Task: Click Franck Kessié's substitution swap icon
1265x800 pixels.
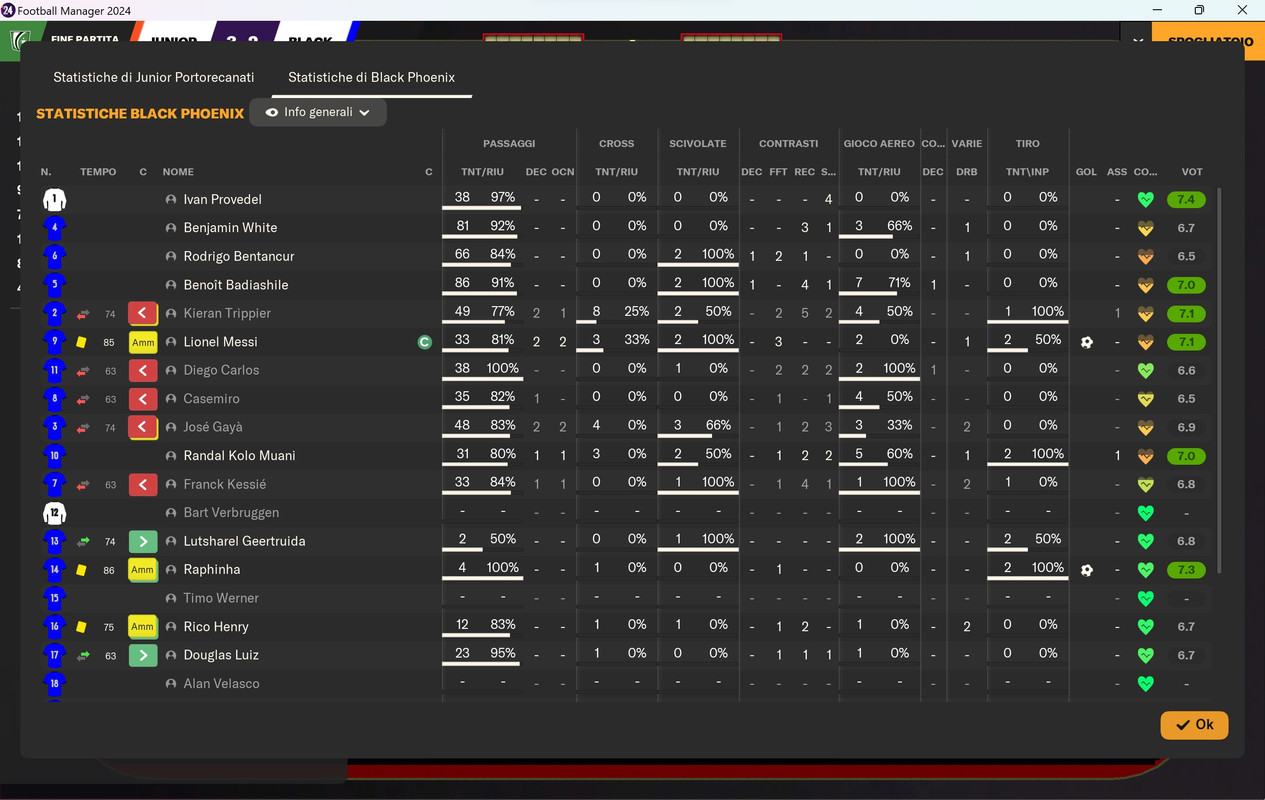Action: 83,485
